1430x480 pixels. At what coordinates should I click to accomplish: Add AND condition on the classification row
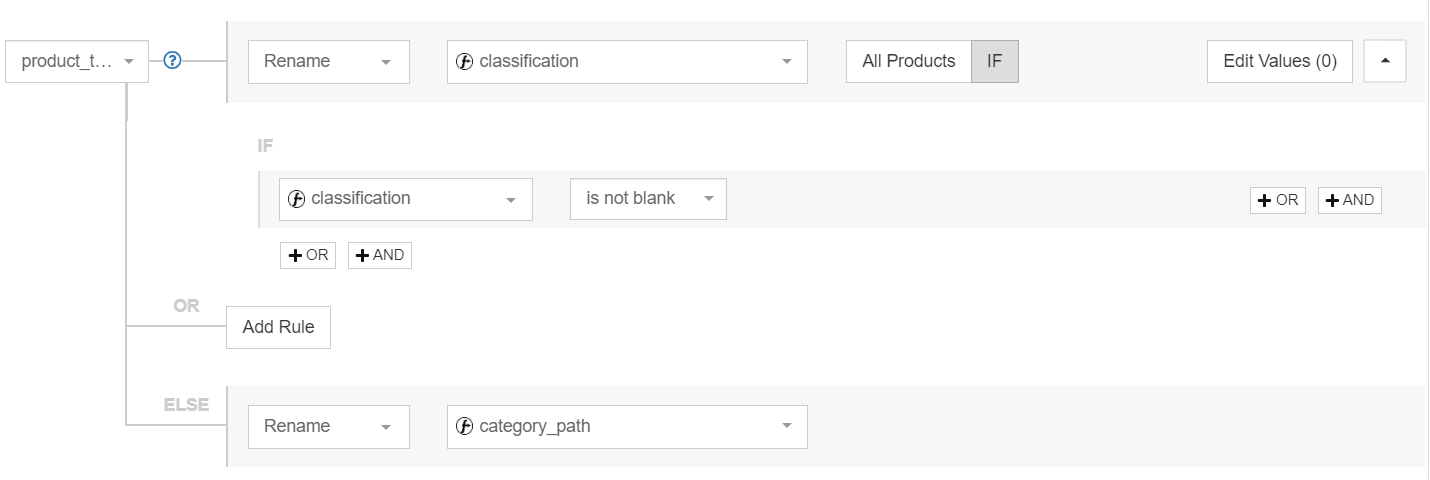[x=1350, y=200]
